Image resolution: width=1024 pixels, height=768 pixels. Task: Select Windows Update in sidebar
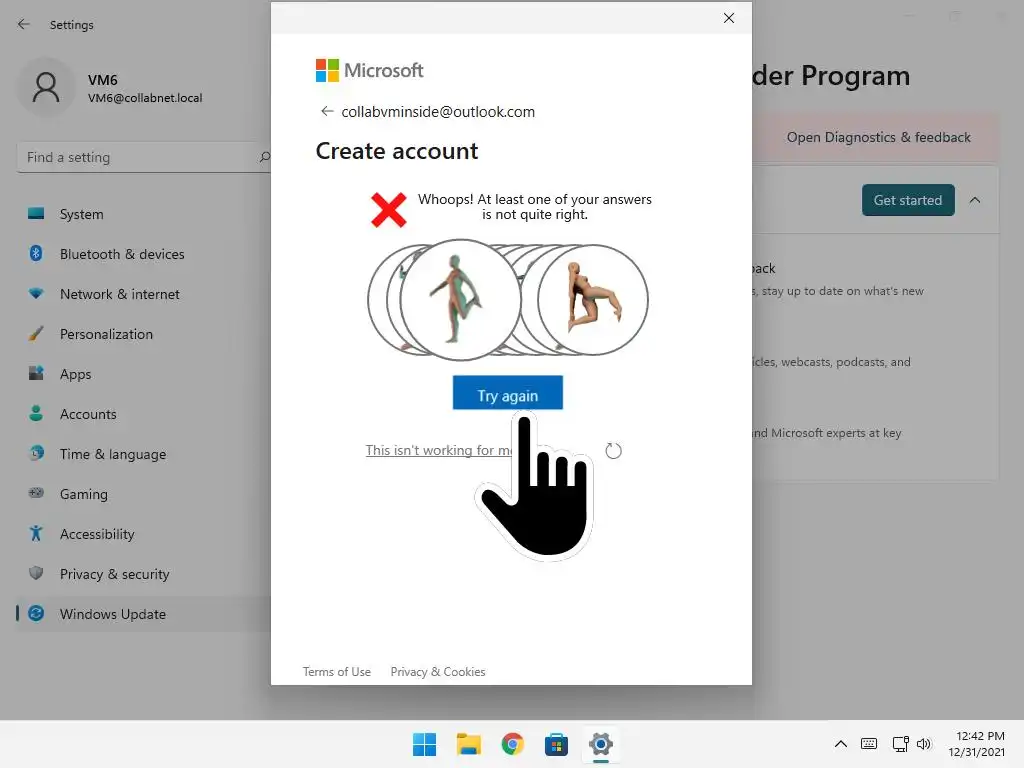tap(144, 614)
